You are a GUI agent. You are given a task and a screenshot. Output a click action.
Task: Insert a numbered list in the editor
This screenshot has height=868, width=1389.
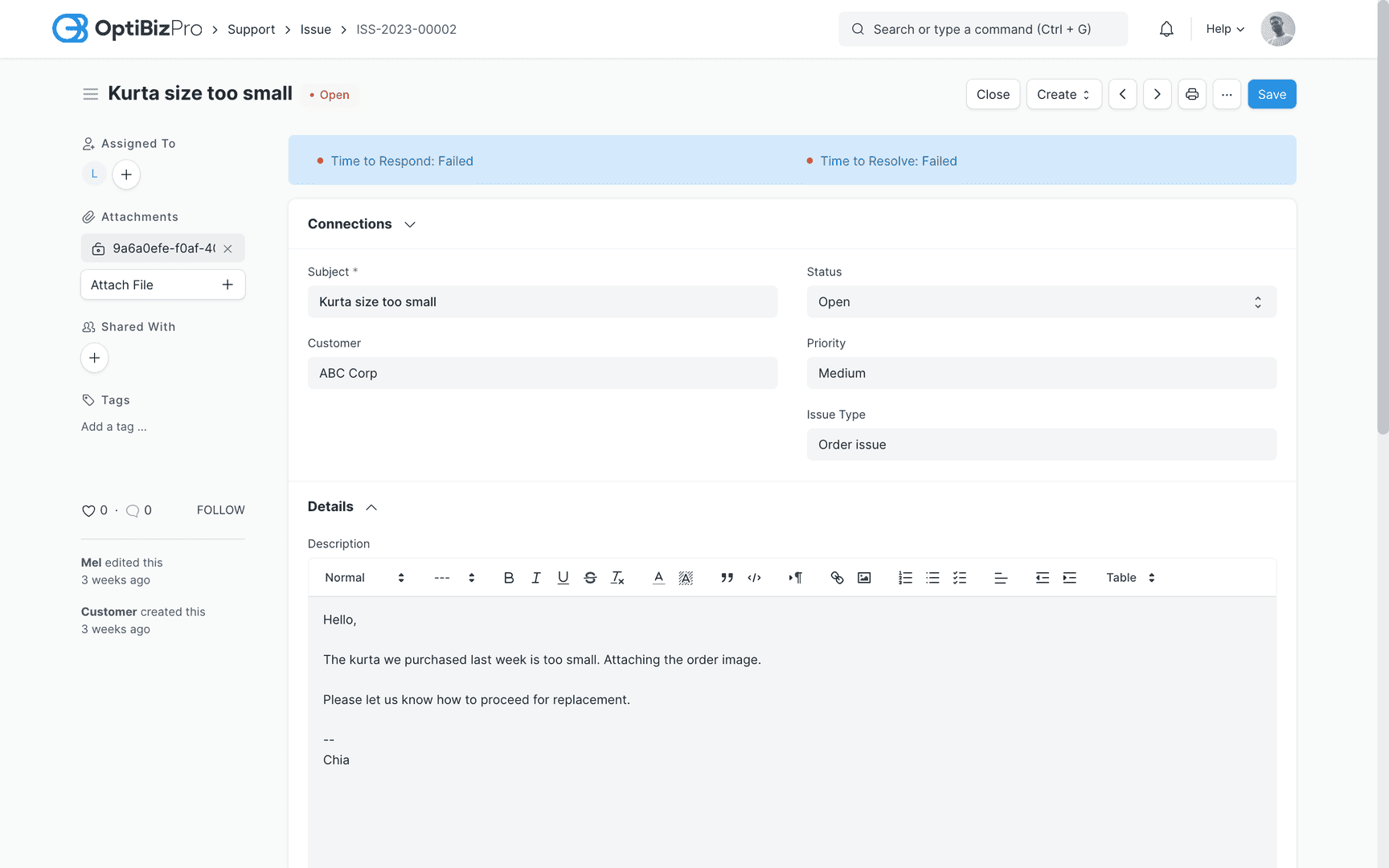pos(905,577)
